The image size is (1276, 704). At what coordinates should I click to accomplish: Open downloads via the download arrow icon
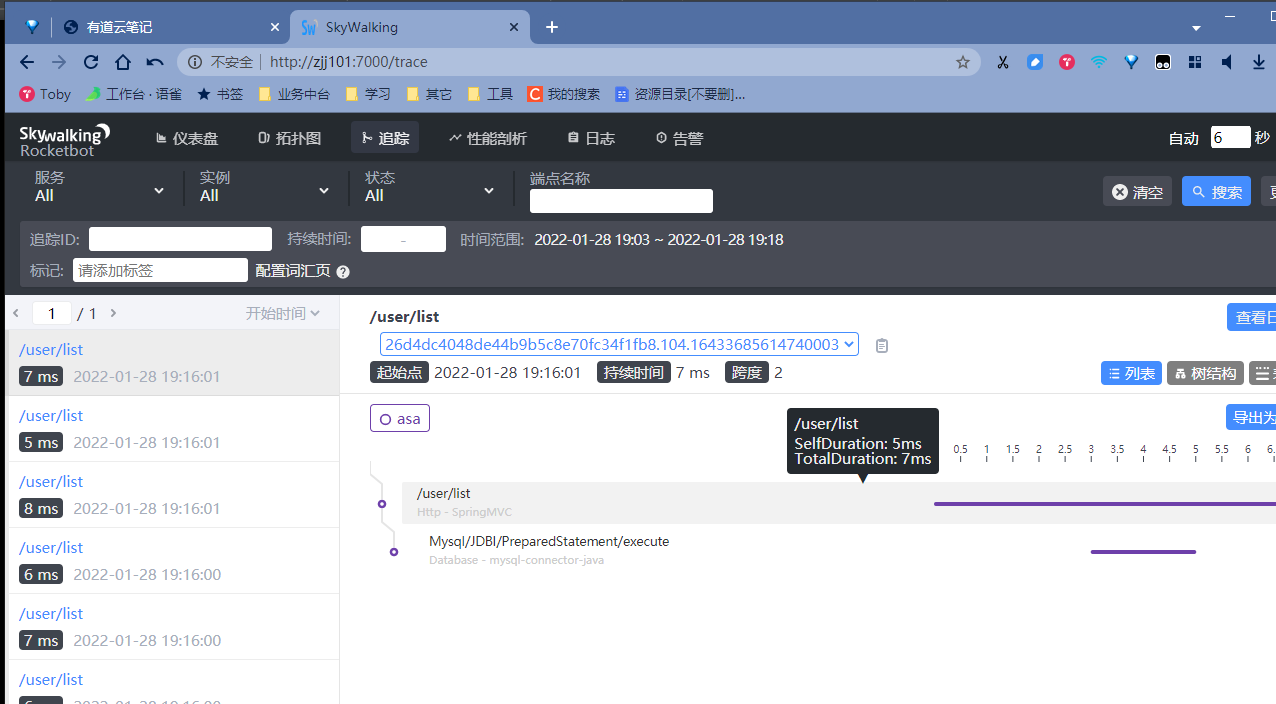(x=1259, y=62)
